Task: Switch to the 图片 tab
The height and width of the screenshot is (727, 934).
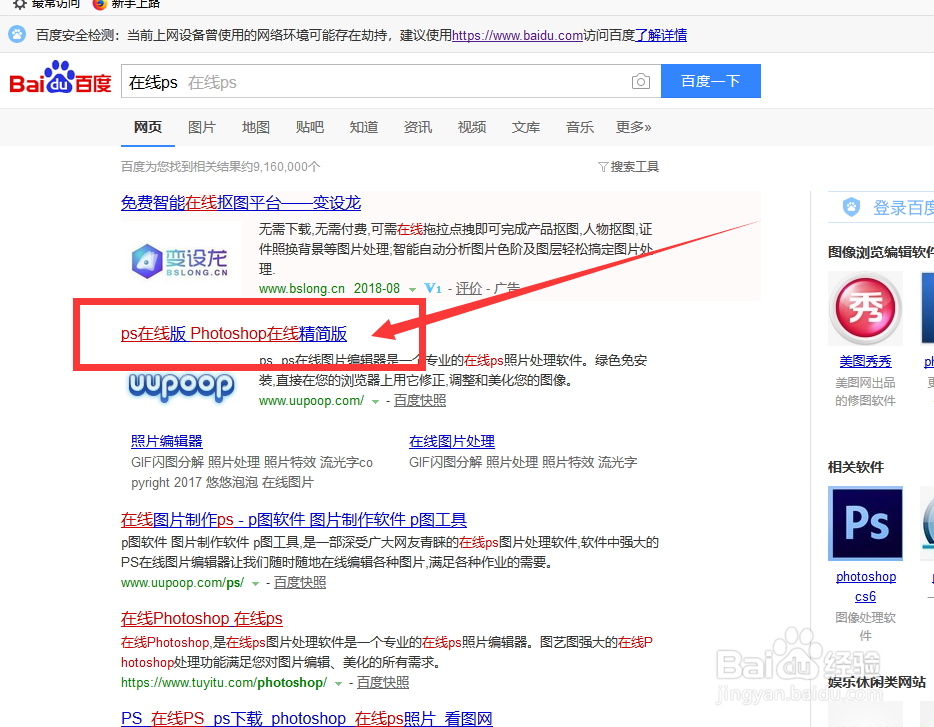Action: click(202, 127)
